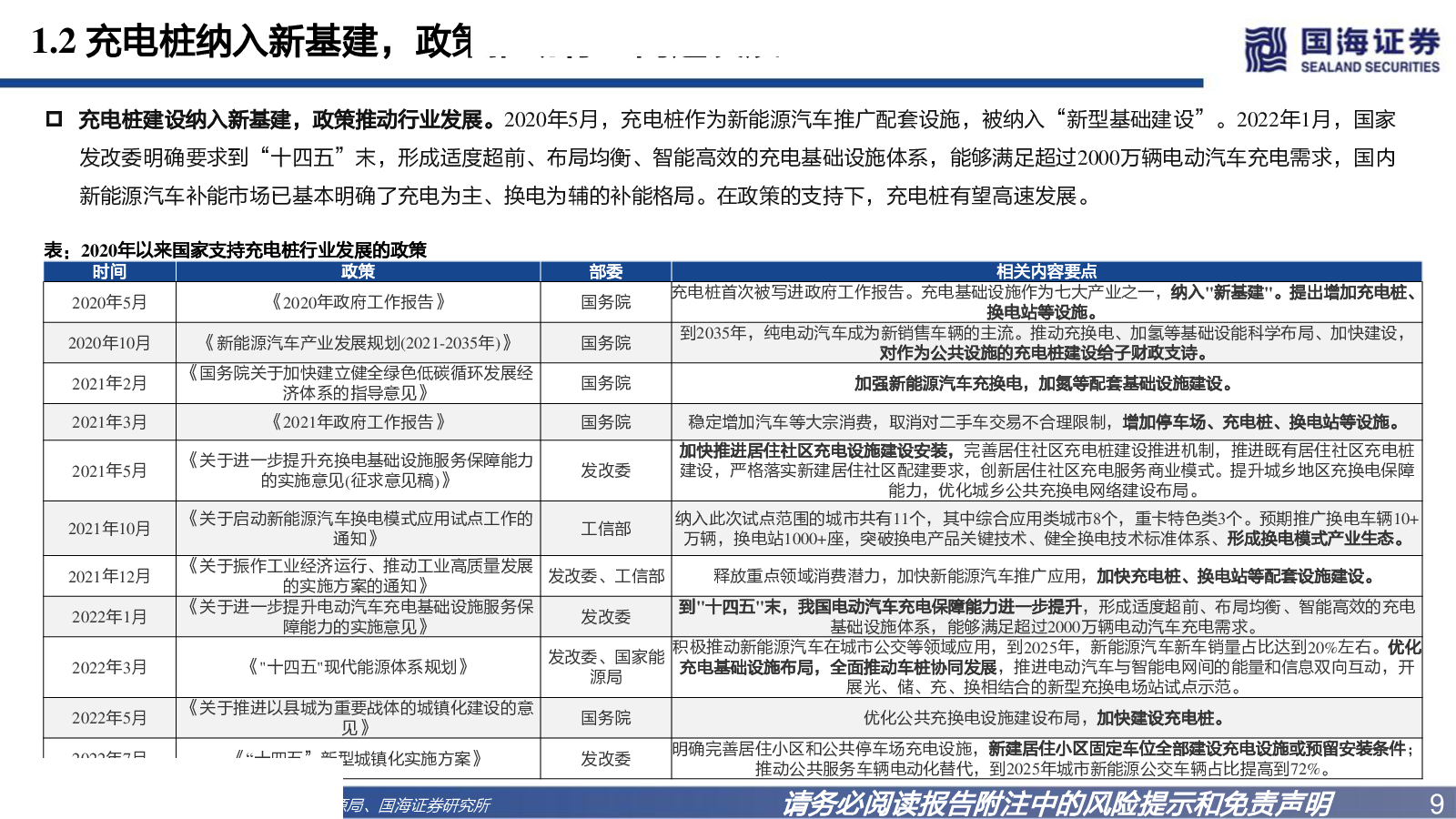Click the '2020年5月' date cell
The image size is (1456, 819).
[109, 302]
